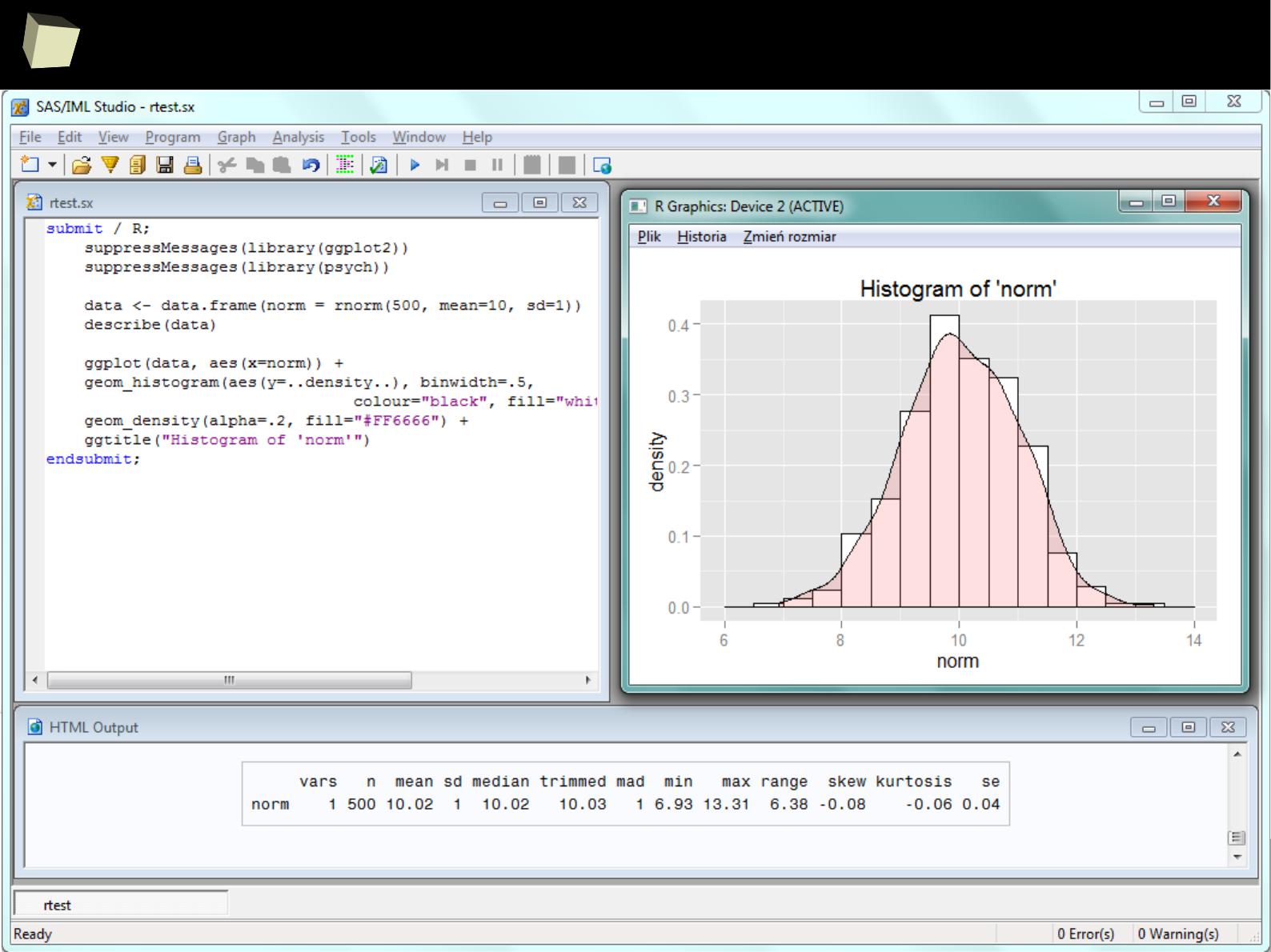The height and width of the screenshot is (952, 1271).
Task: Minimize the HTML Output window
Action: [1149, 727]
